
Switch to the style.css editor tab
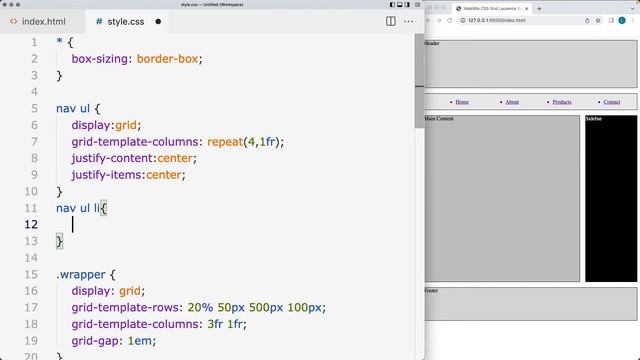[x=126, y=22]
